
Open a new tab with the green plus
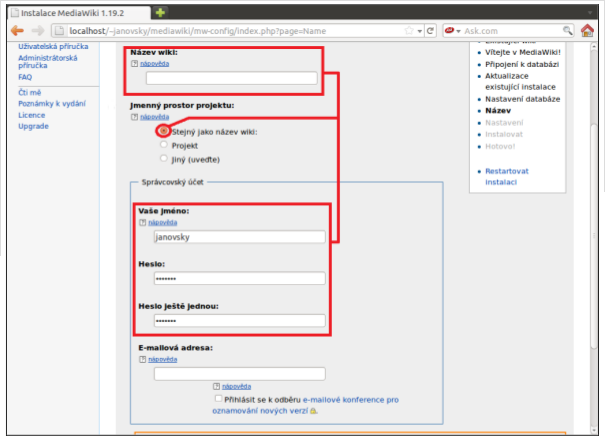click(x=160, y=12)
